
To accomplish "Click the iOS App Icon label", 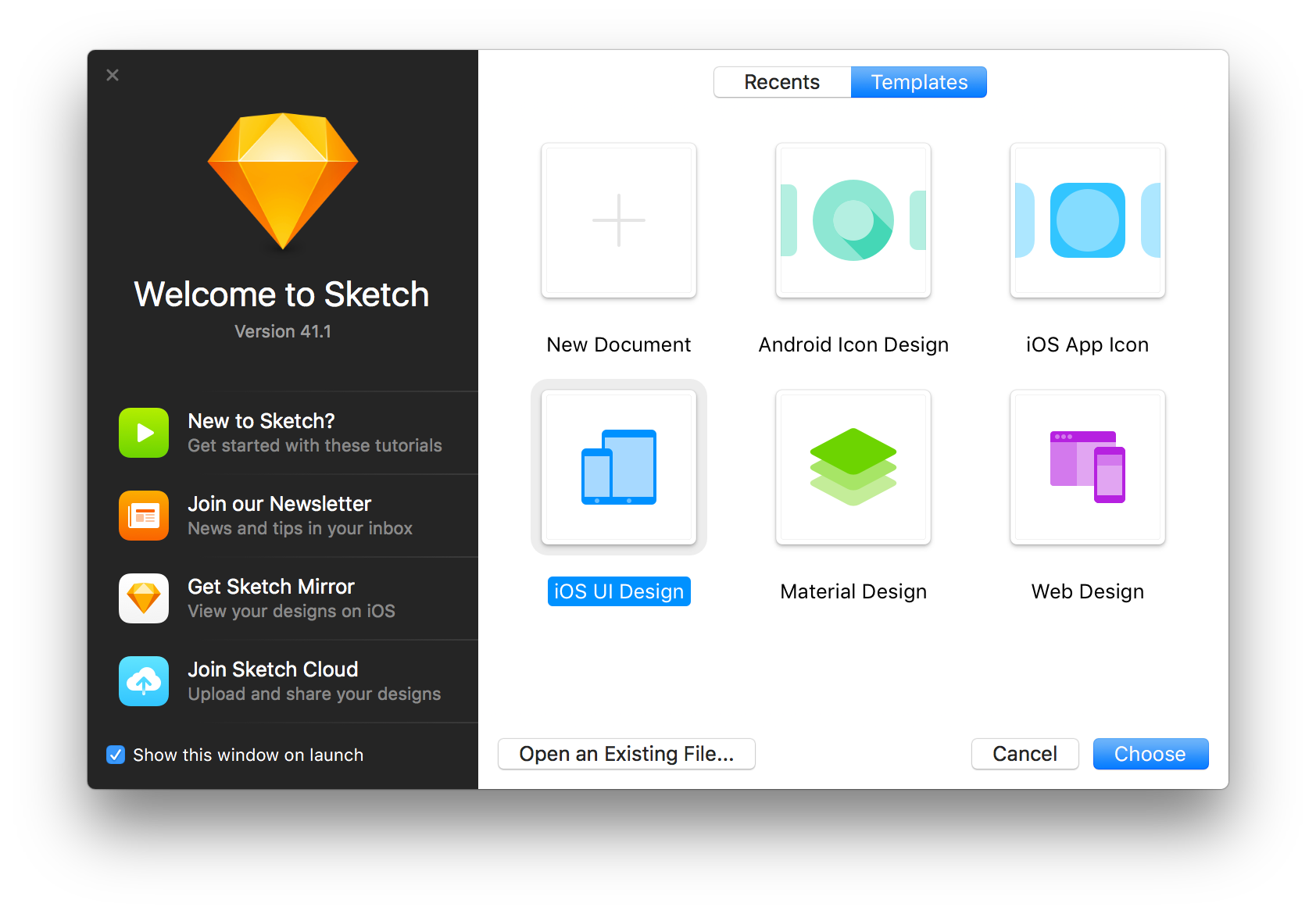I will click(x=1088, y=345).
